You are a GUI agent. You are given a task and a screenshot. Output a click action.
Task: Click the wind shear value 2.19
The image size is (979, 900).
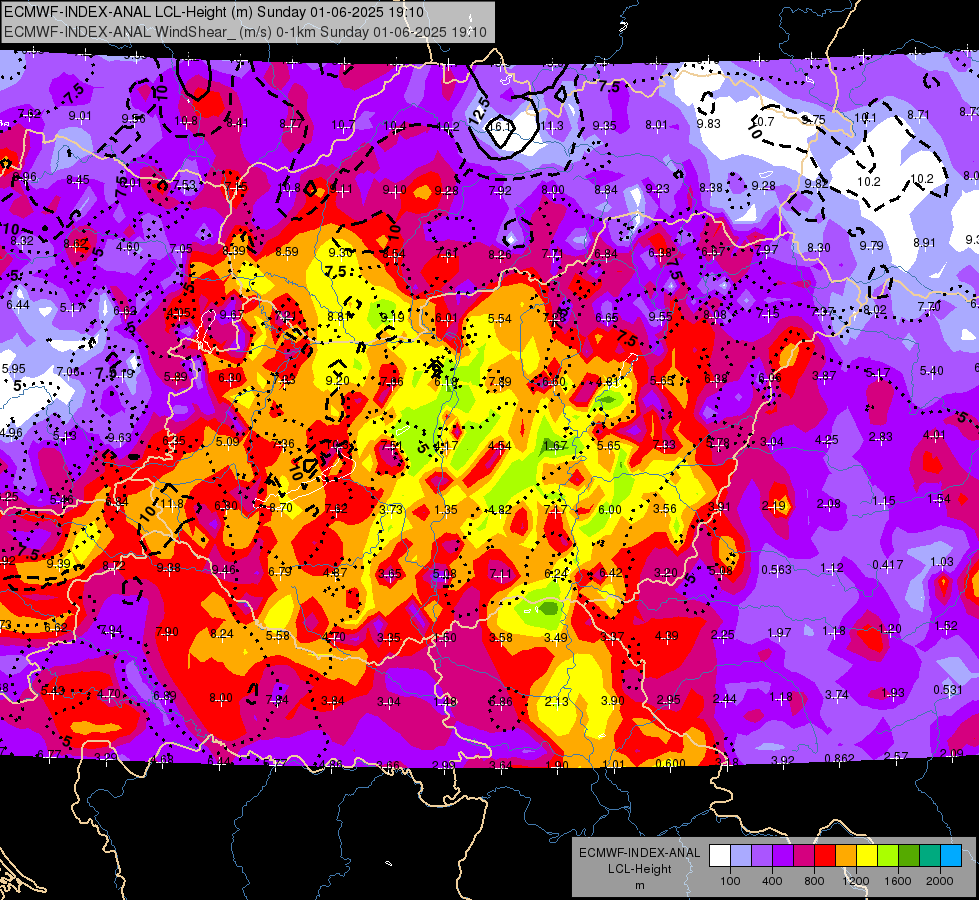point(774,505)
